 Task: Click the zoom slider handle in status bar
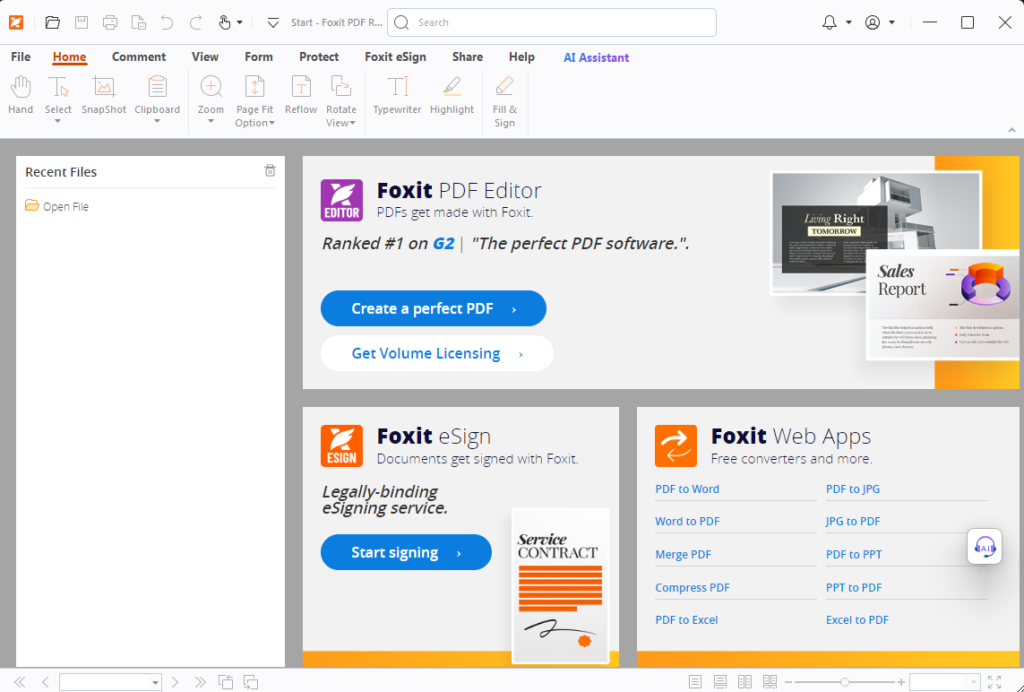(844, 682)
